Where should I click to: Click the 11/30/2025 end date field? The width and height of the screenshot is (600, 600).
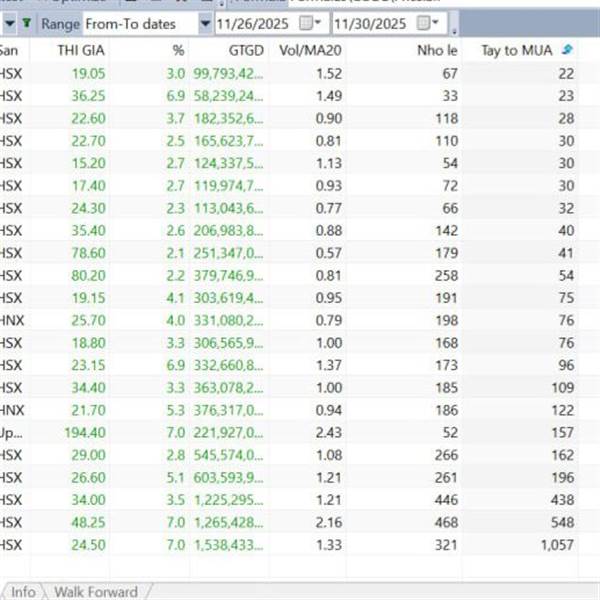(x=370, y=24)
